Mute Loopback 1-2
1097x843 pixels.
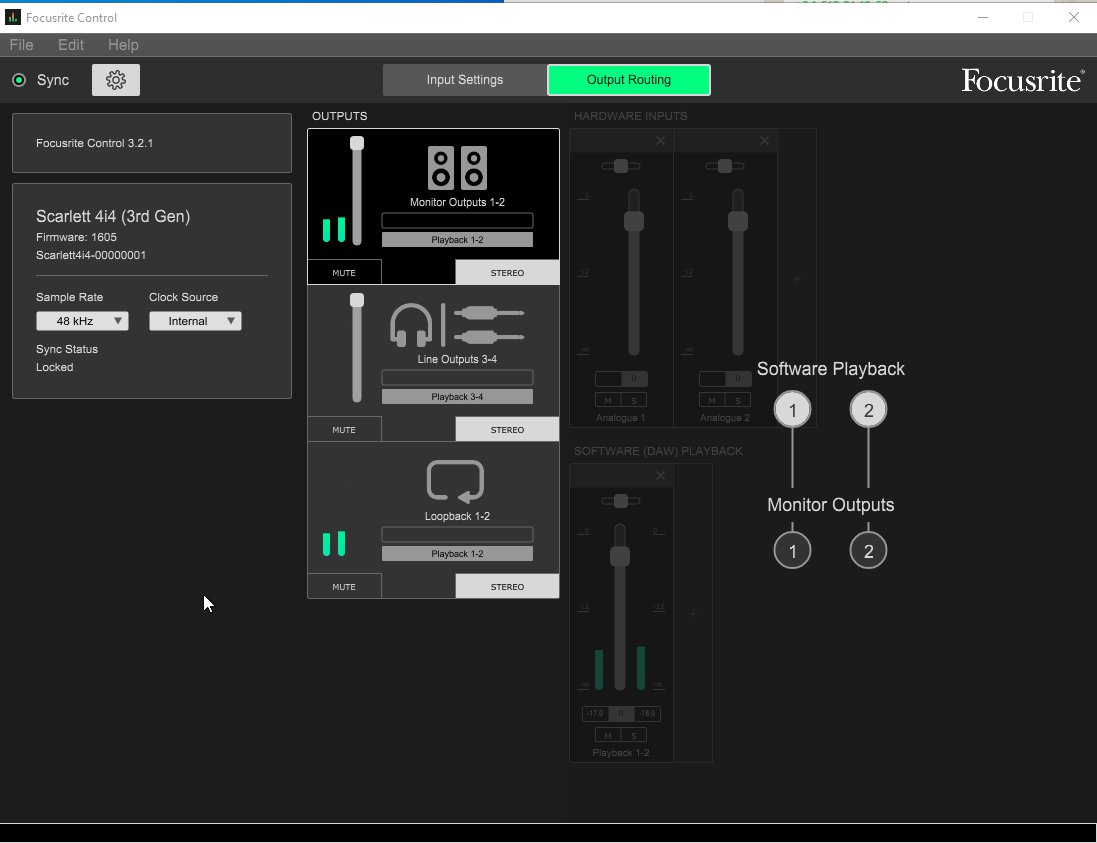click(x=344, y=586)
